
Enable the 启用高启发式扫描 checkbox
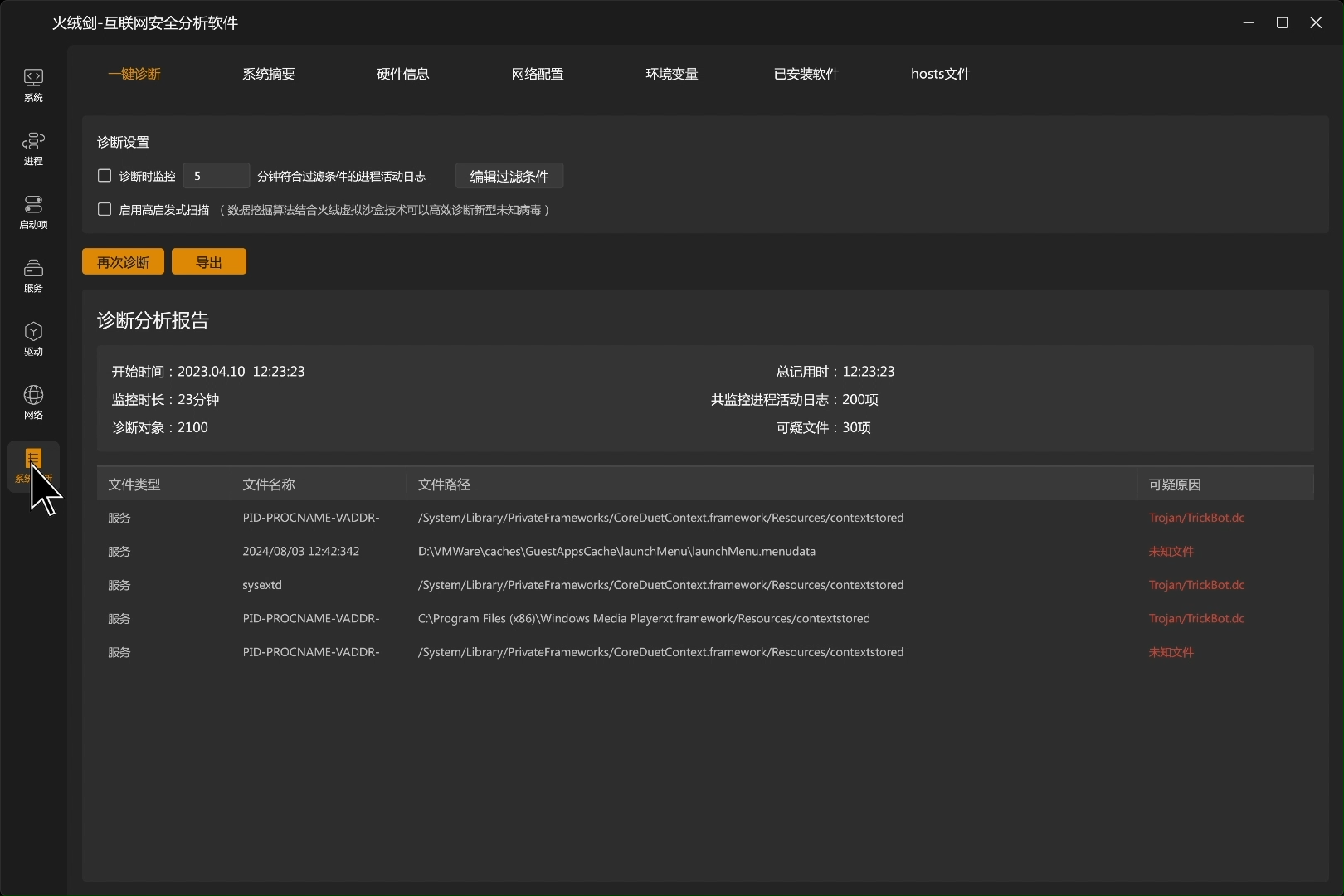(x=105, y=210)
